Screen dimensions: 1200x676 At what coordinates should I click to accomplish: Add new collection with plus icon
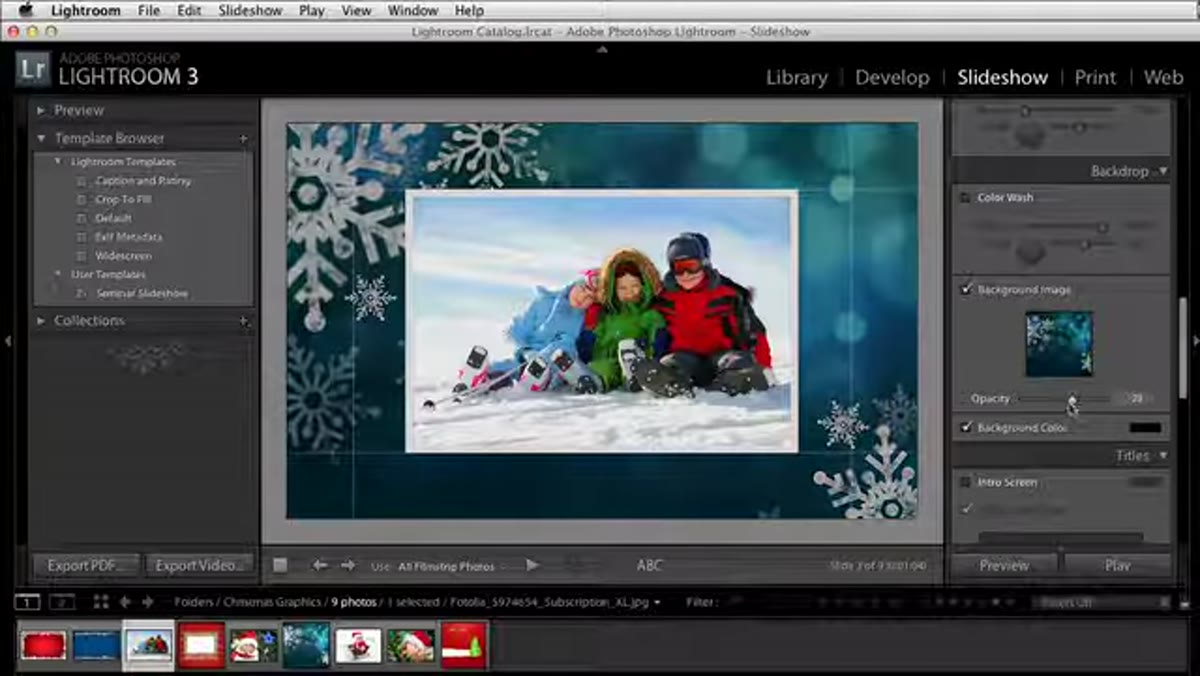click(x=243, y=321)
